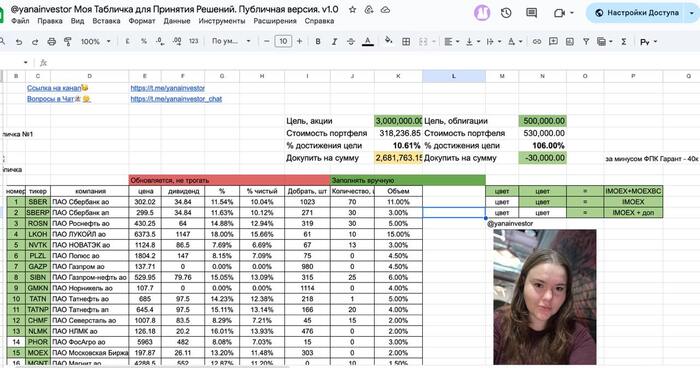This screenshot has height=368, width=700.
Task: Undo the last action
Action: [19, 42]
